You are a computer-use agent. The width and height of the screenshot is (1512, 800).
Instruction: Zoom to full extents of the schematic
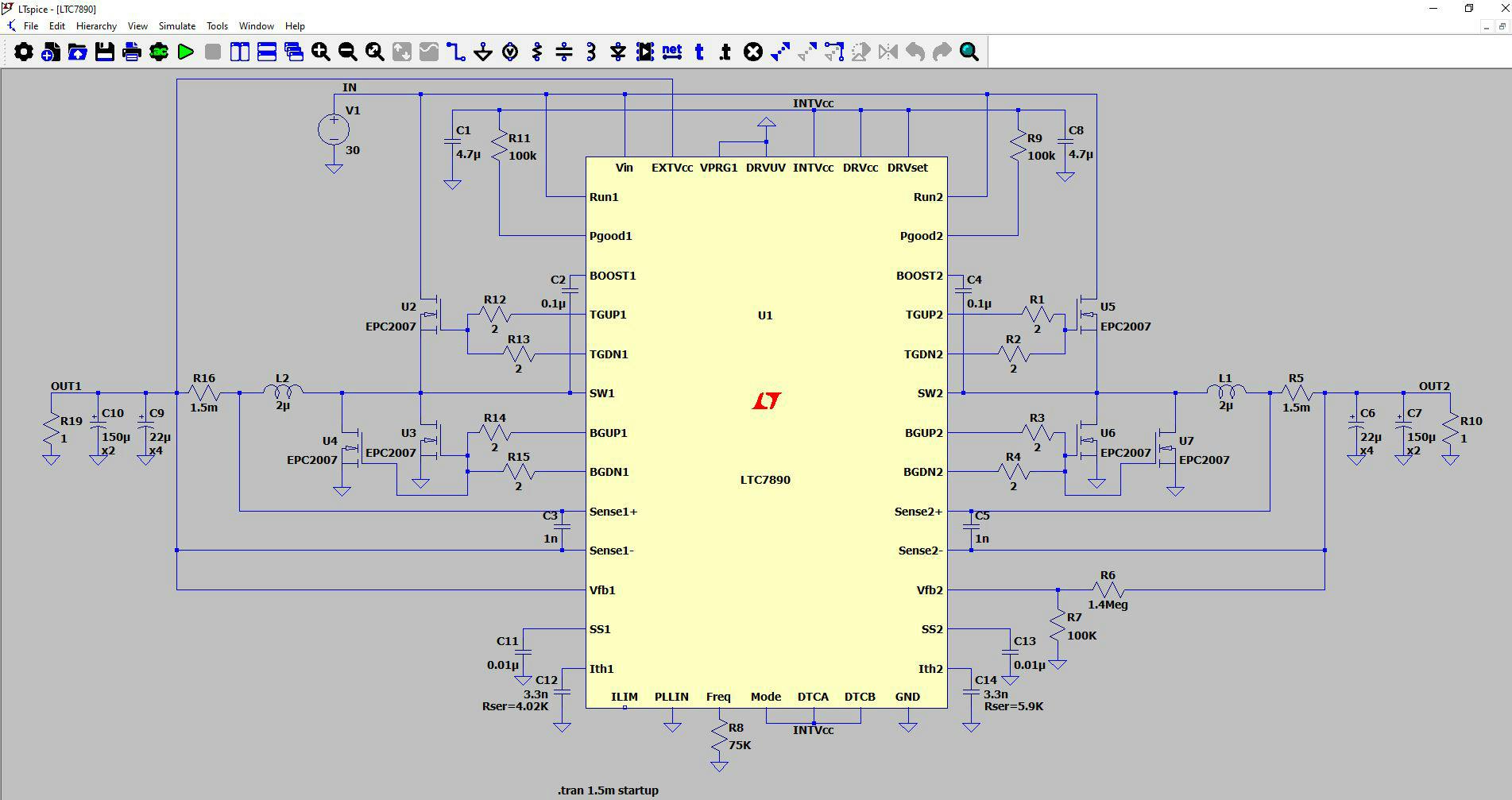pos(373,52)
